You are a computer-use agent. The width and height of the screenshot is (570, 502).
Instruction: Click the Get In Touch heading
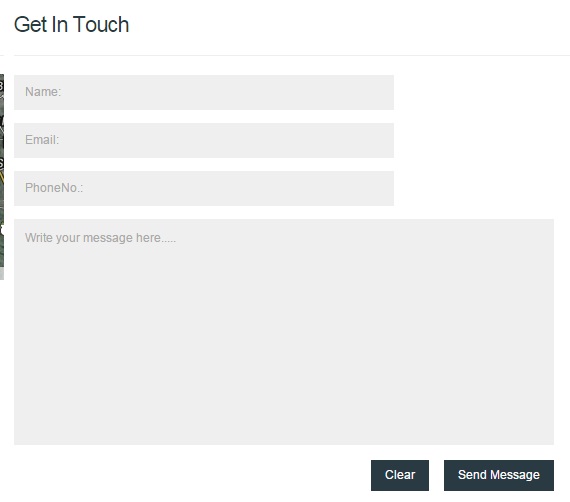[x=72, y=25]
